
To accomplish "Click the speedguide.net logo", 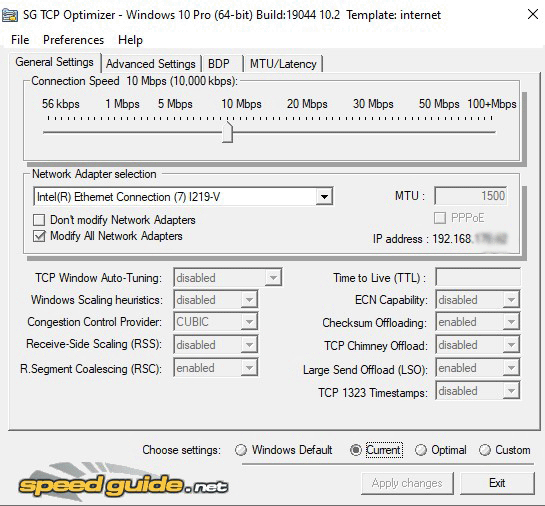I will coord(123,482).
